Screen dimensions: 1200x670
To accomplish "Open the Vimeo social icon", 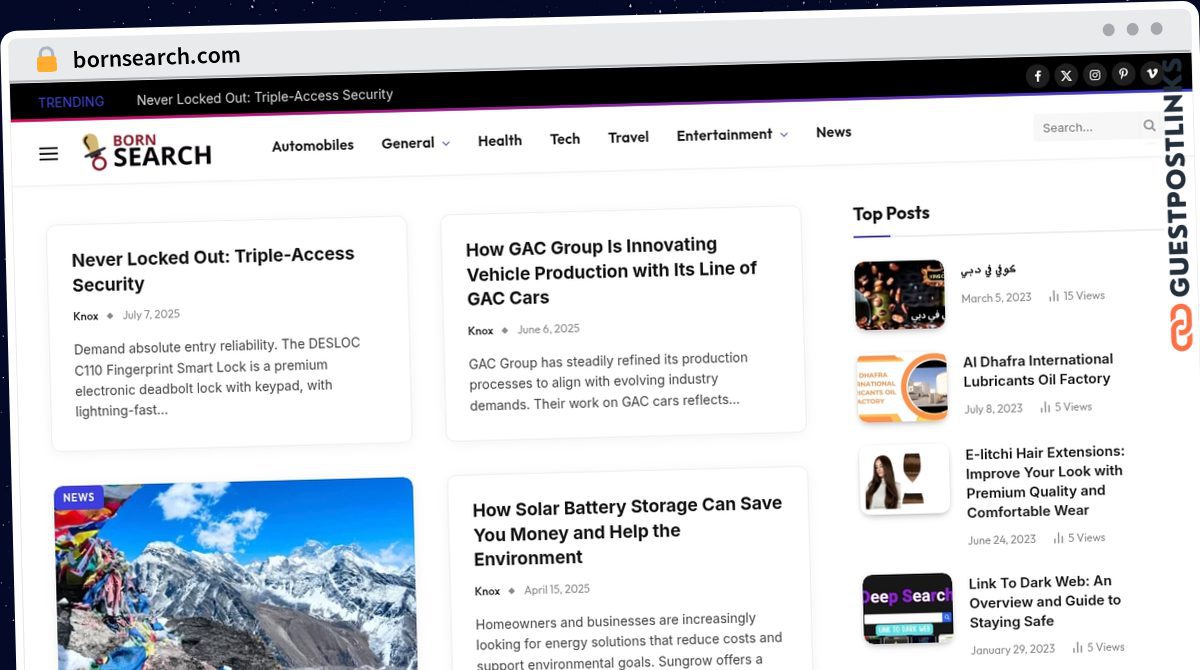I will pyautogui.click(x=1151, y=73).
